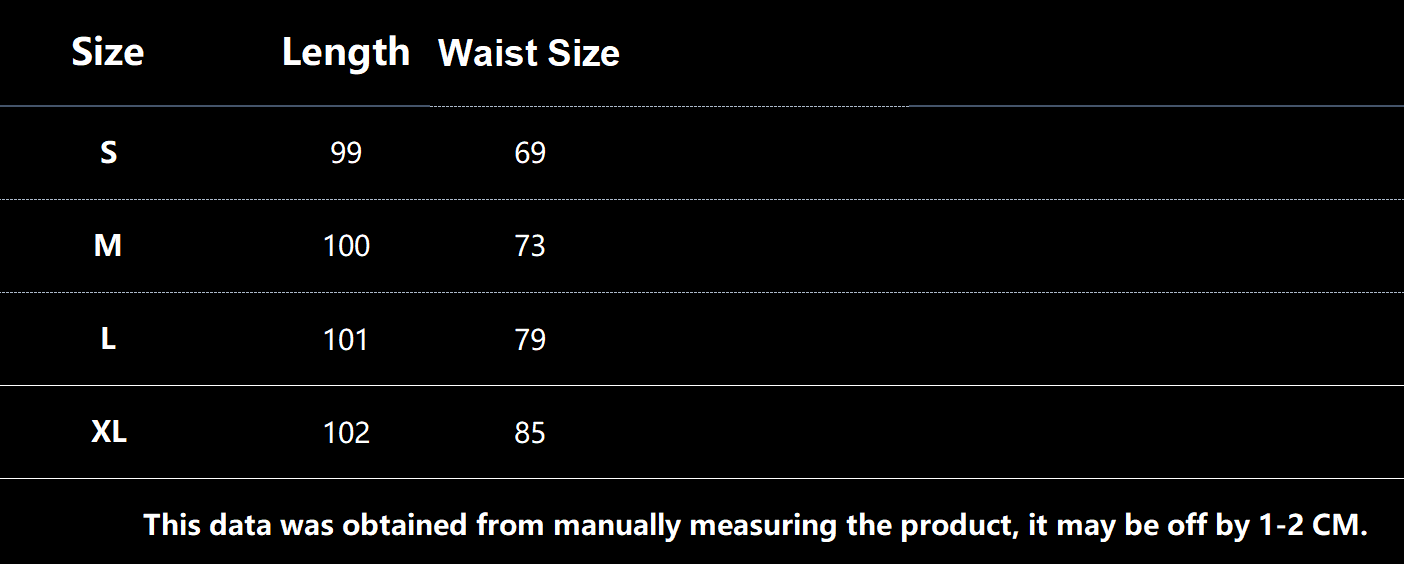Select the M size row label
This screenshot has width=1404, height=564.
click(108, 246)
